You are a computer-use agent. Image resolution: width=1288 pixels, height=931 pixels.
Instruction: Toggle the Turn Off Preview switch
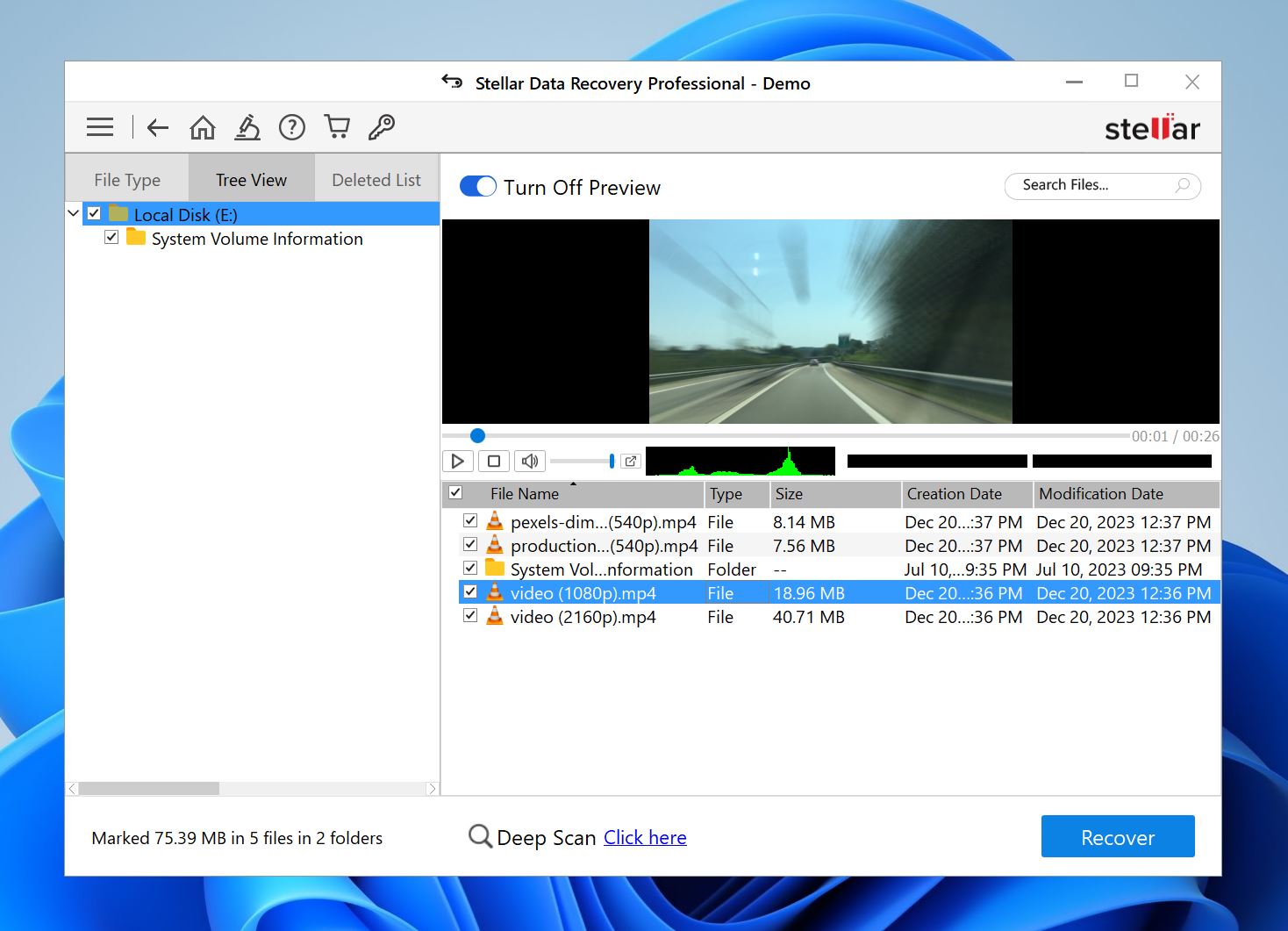pos(478,186)
